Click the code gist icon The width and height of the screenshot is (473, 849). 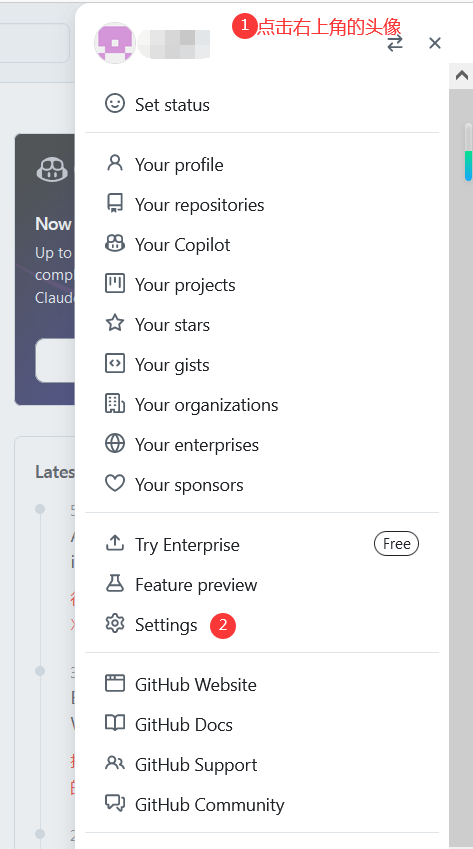coord(115,363)
